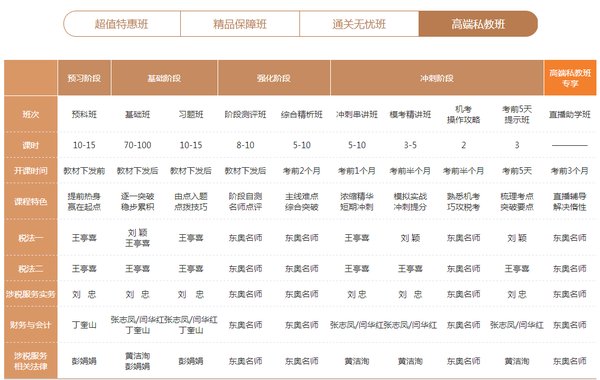Image resolution: width=600 pixels, height=380 pixels.
Task: Click the 冲刺阶段 column header
Action: (x=437, y=78)
